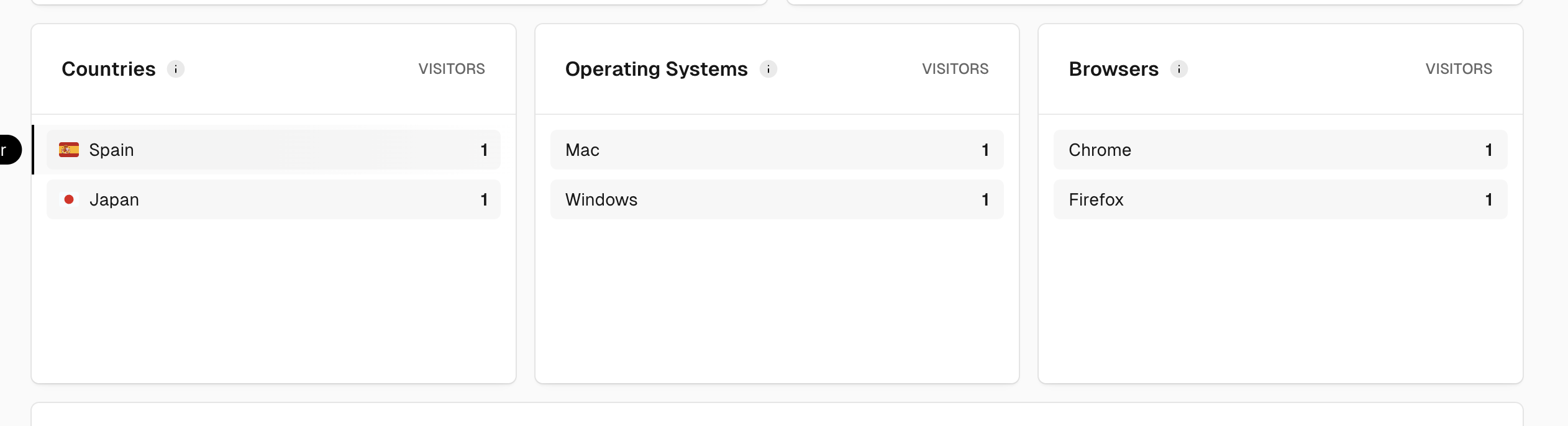
Task: Select the Mac operating system row
Action: tap(777, 150)
